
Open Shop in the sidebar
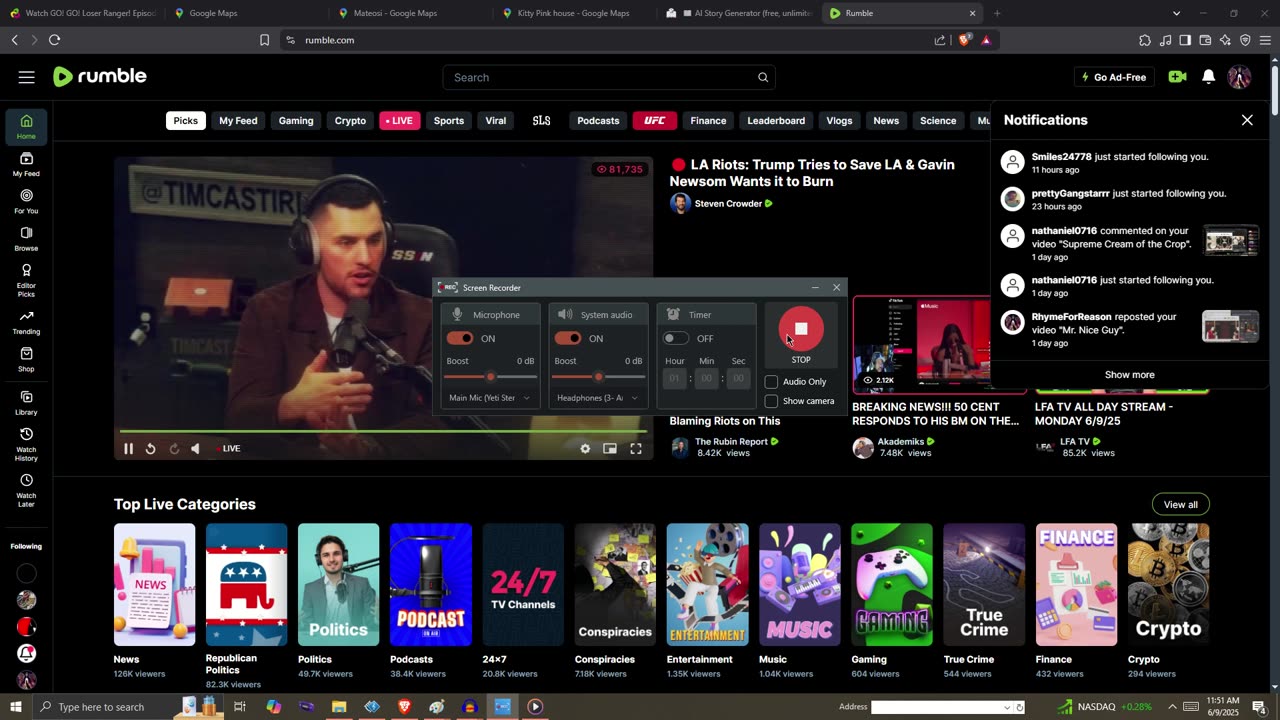click(x=26, y=360)
